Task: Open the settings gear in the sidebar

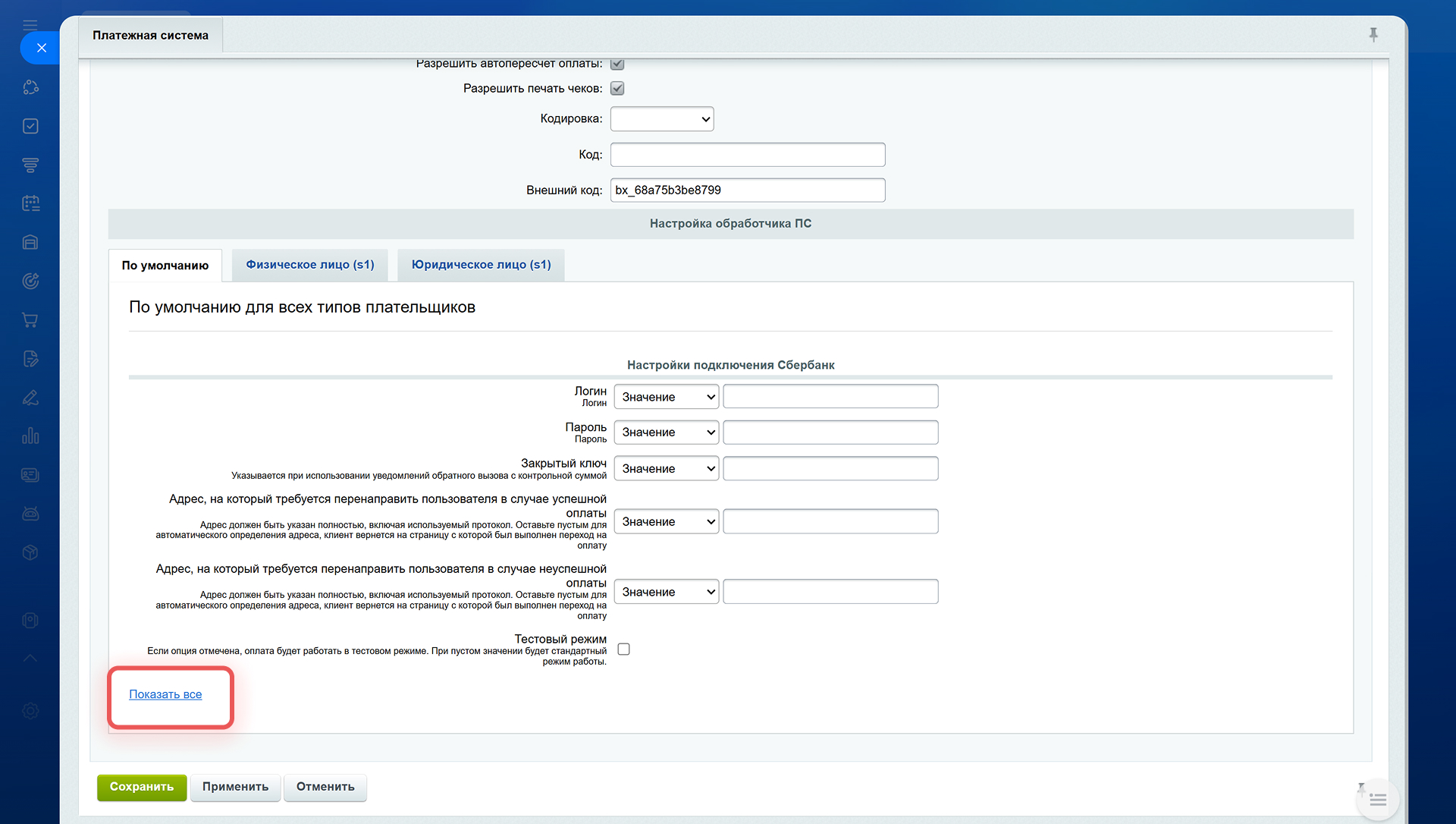Action: 30,711
